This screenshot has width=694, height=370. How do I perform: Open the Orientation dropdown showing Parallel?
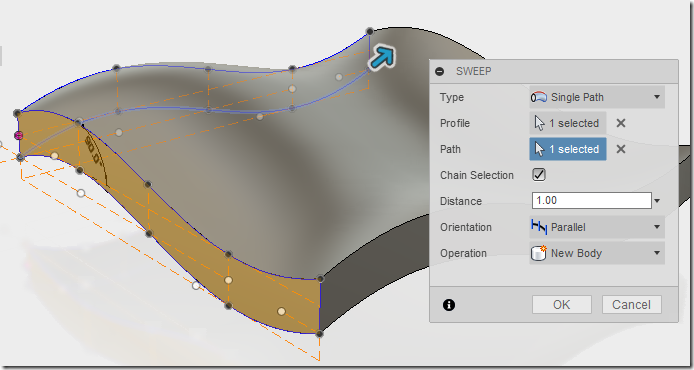click(x=597, y=227)
